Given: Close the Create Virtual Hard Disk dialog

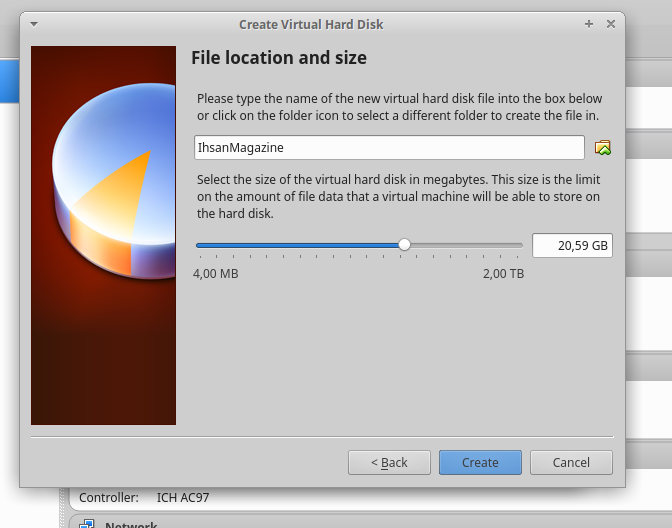Looking at the screenshot, I should point(611,24).
